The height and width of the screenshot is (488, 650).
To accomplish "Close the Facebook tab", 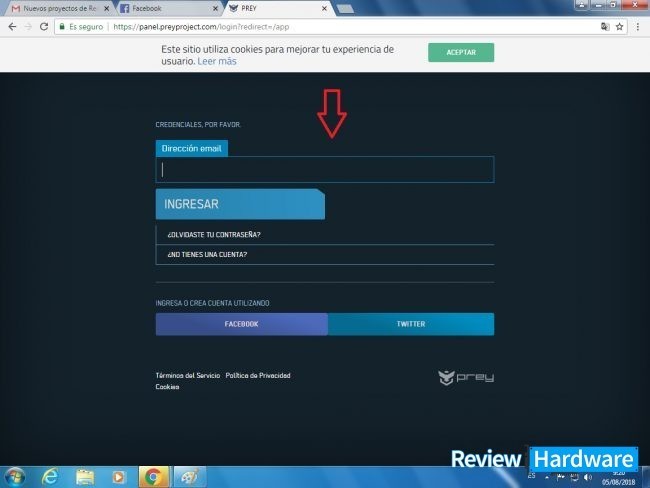I will tap(216, 8).
